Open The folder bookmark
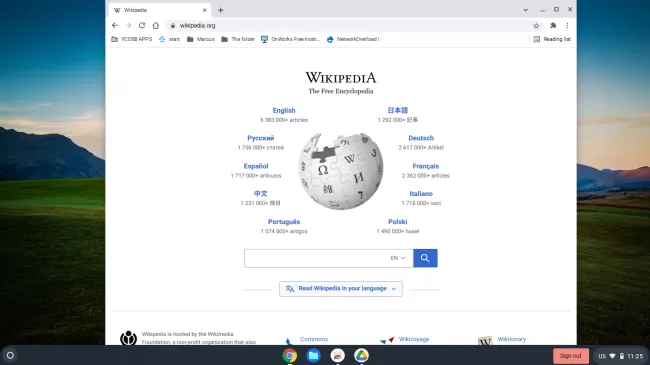The image size is (650, 365). pos(238,39)
